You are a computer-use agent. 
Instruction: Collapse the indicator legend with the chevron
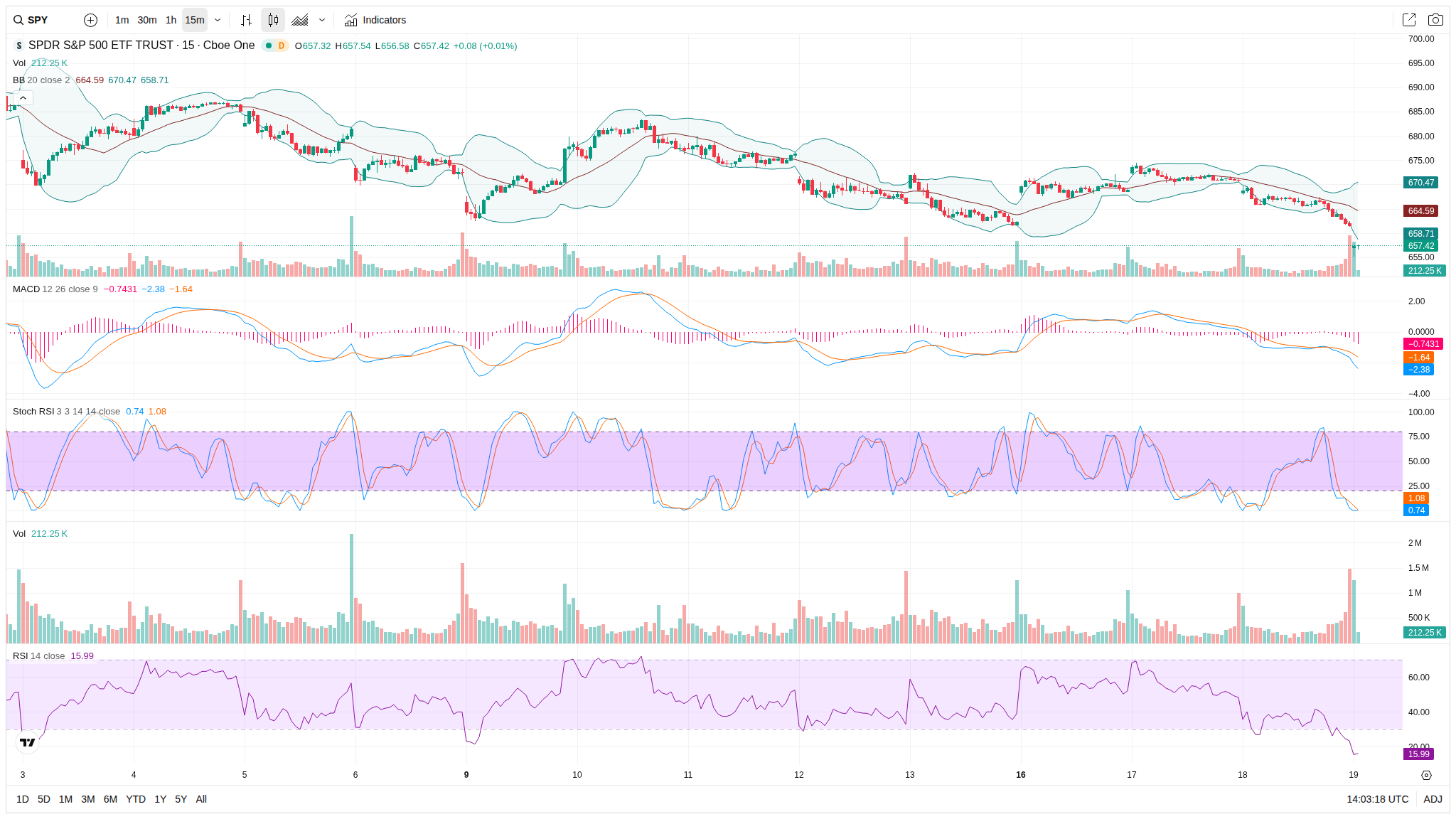click(23, 97)
